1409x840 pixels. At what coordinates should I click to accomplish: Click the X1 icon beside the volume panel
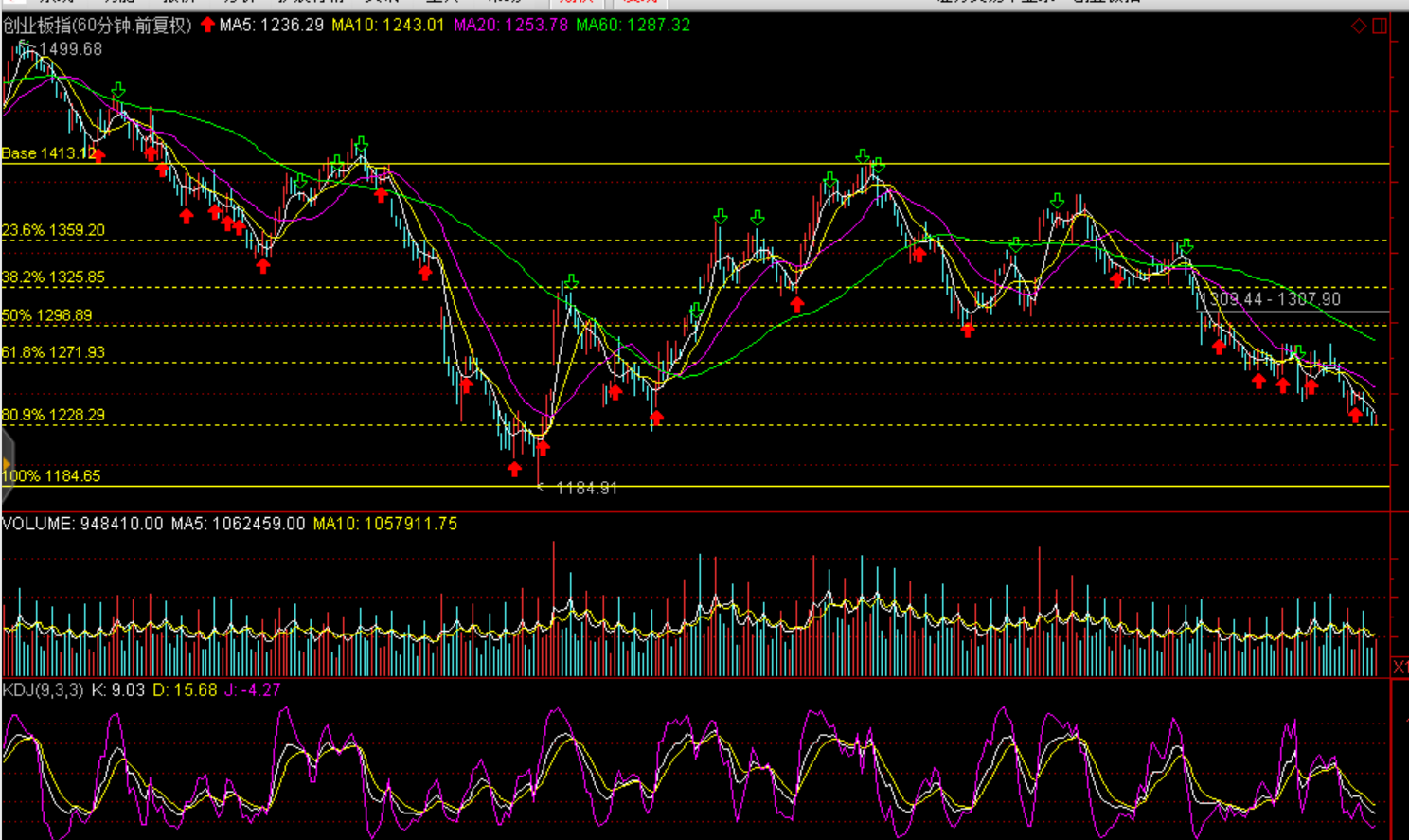tap(1400, 667)
